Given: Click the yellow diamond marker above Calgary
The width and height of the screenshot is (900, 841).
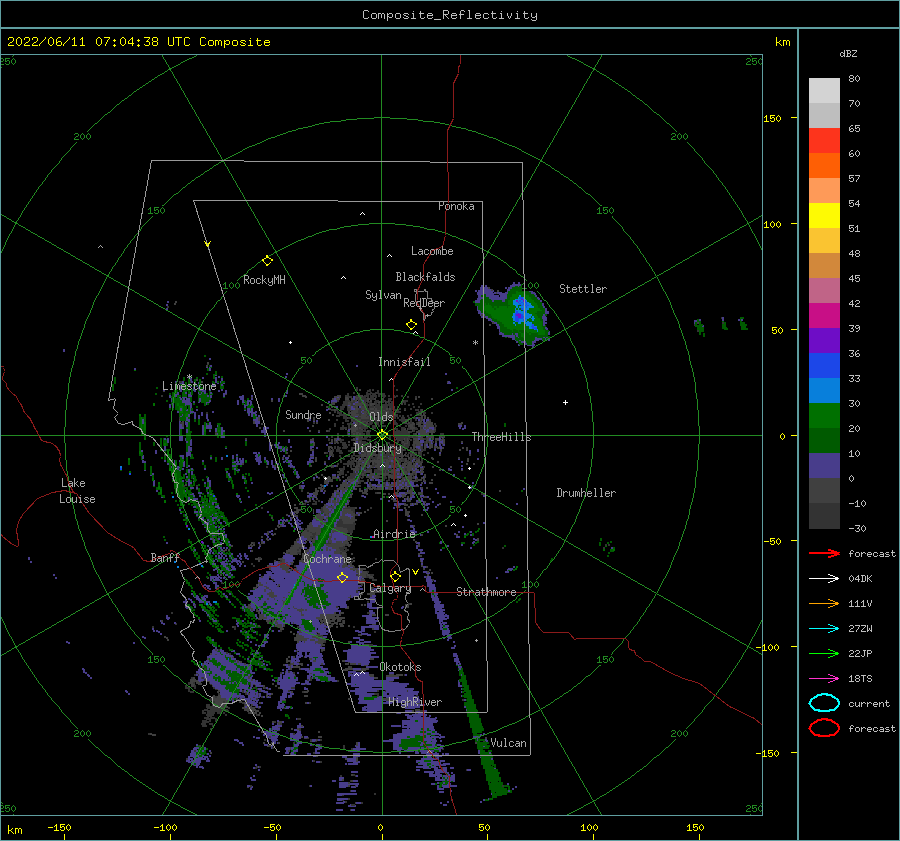Looking at the screenshot, I should click(395, 576).
